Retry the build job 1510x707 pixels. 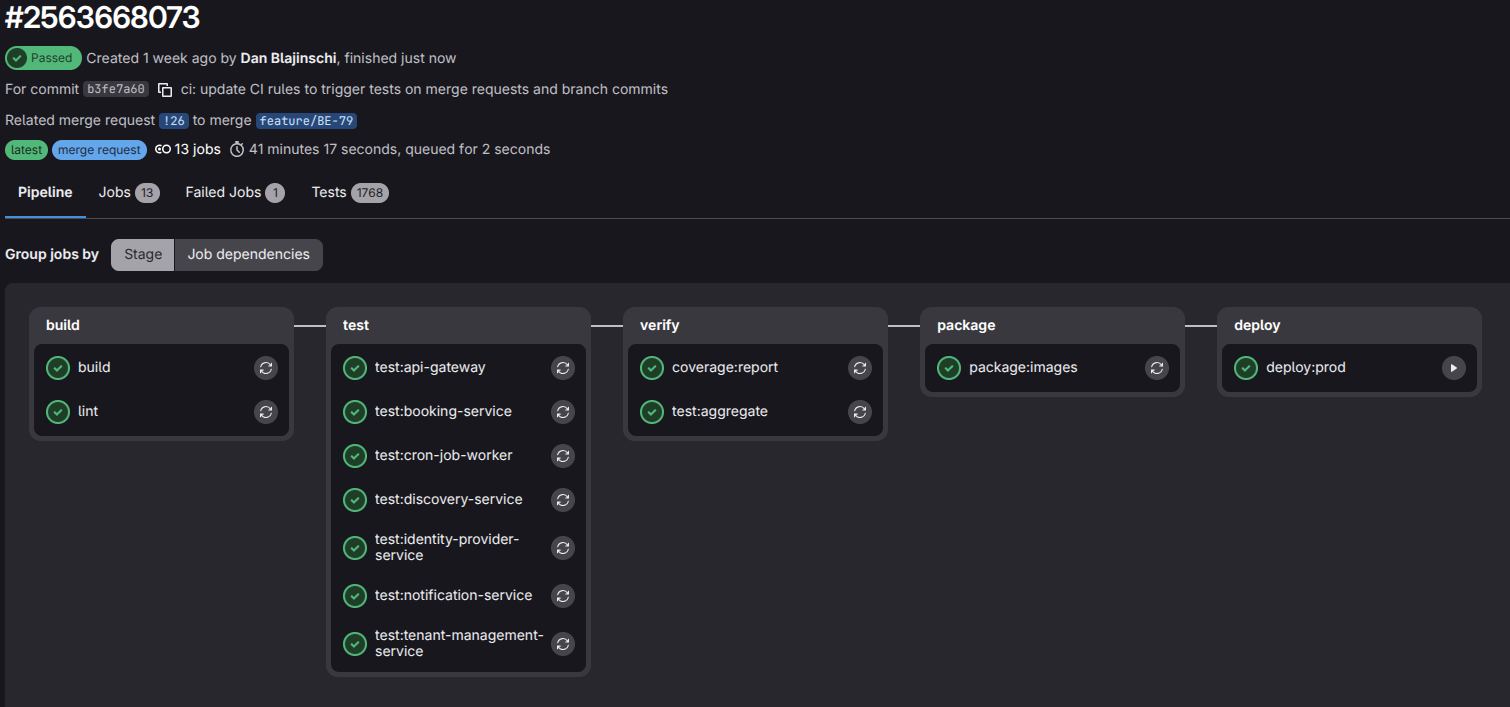[266, 367]
